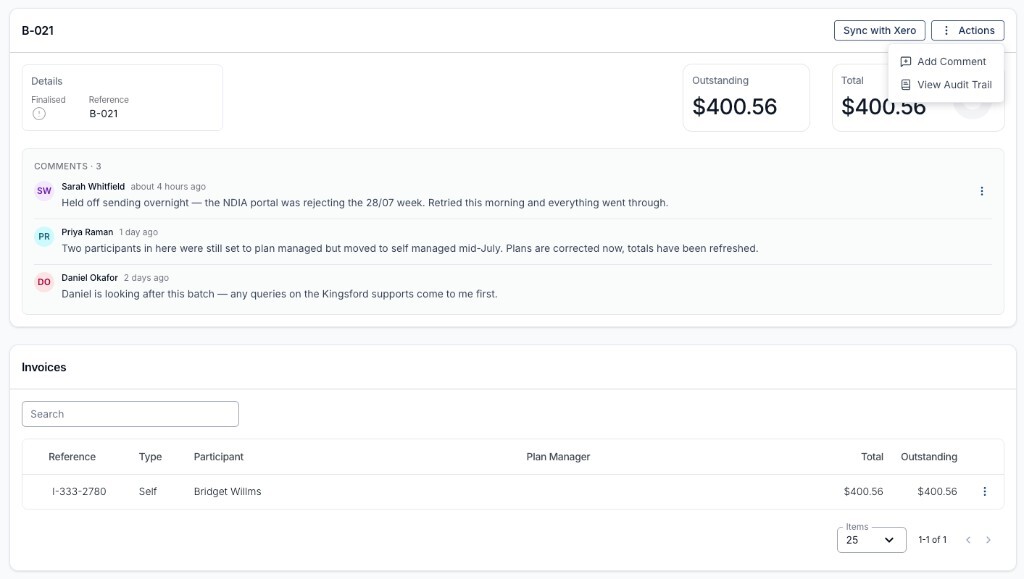Click the SW avatar of Sarah Whitfield

(x=44, y=191)
